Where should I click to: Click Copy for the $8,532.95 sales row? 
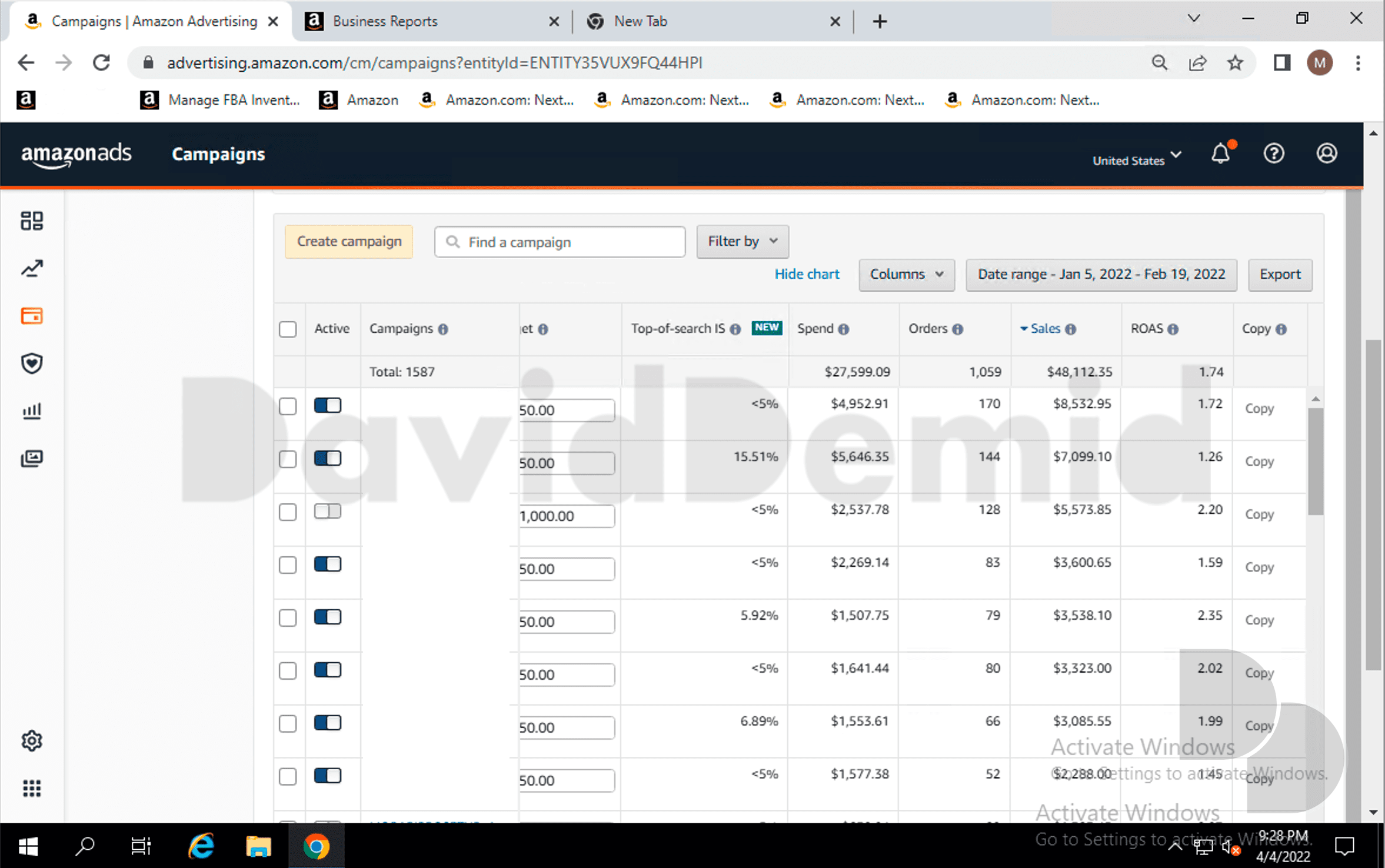click(x=1259, y=409)
